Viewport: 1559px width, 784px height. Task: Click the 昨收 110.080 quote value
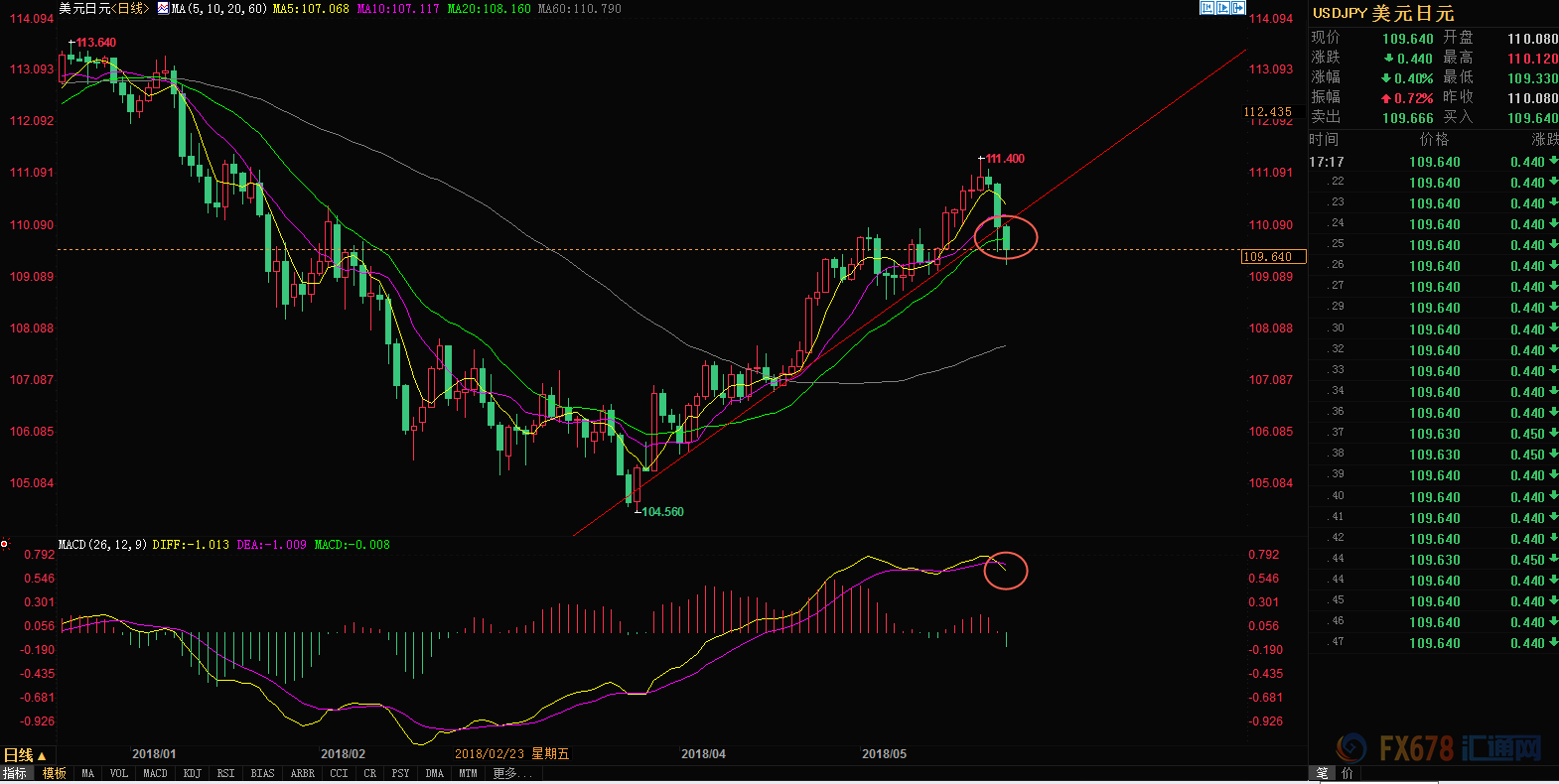coord(1532,98)
